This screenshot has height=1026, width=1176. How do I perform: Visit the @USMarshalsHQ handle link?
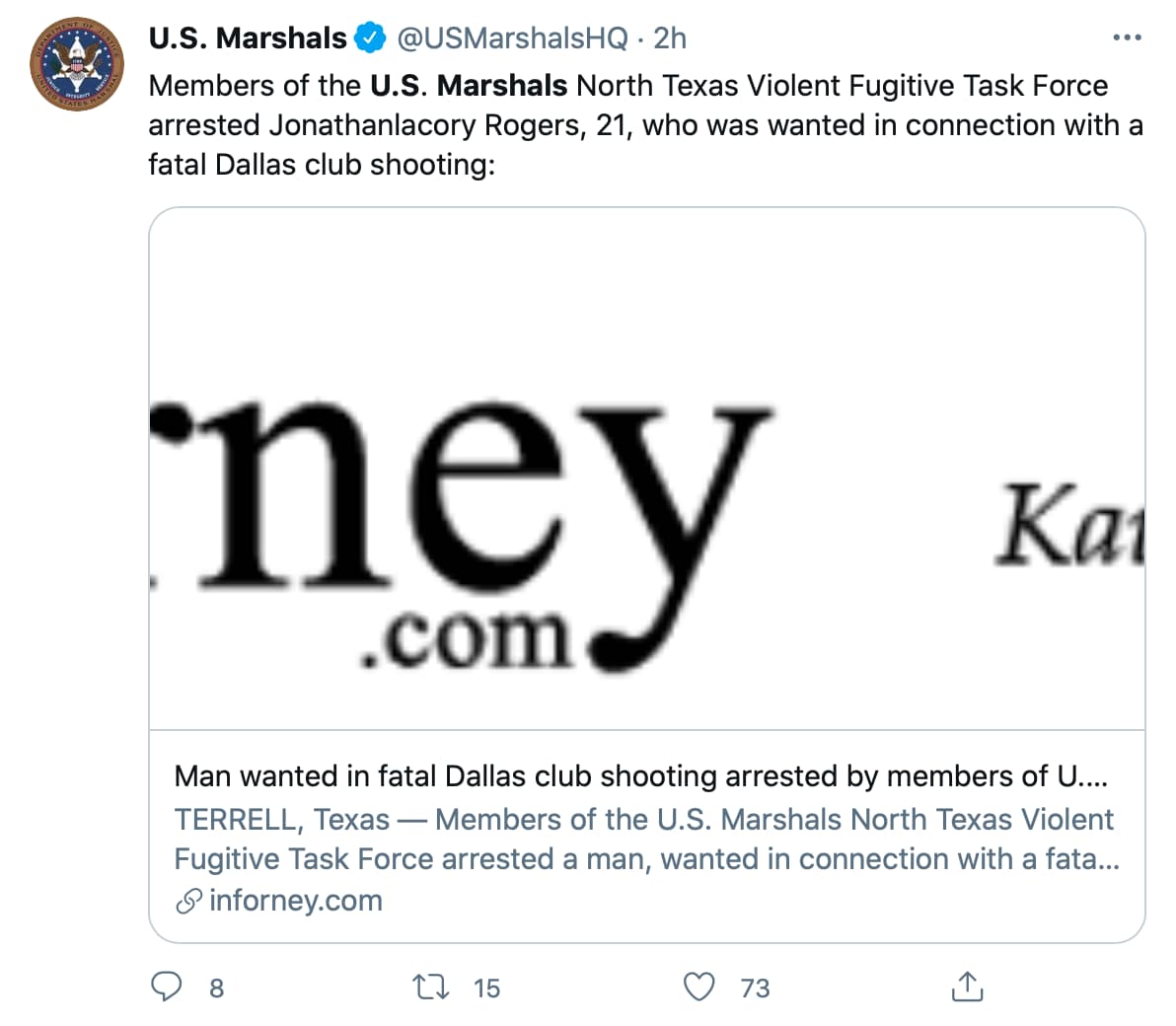(x=512, y=38)
